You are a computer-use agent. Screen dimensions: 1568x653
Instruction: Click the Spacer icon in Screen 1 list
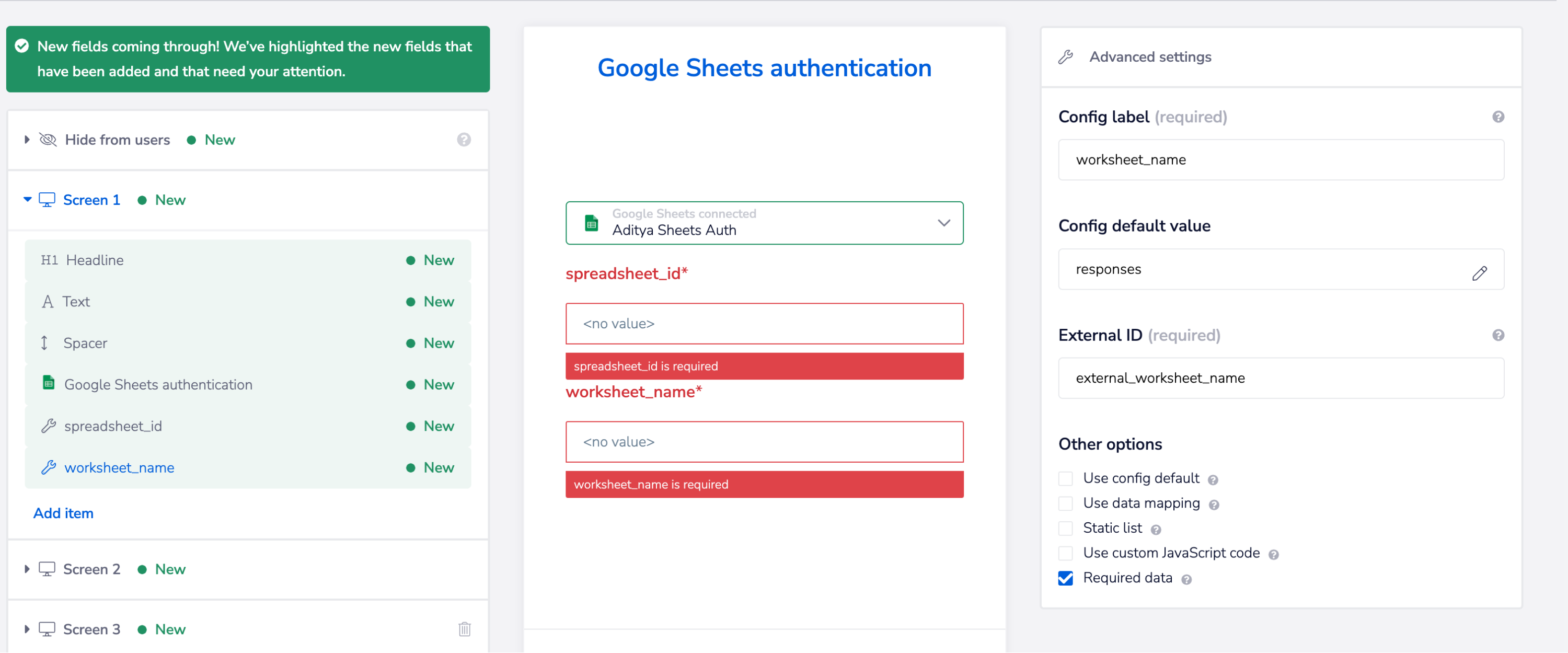(44, 342)
